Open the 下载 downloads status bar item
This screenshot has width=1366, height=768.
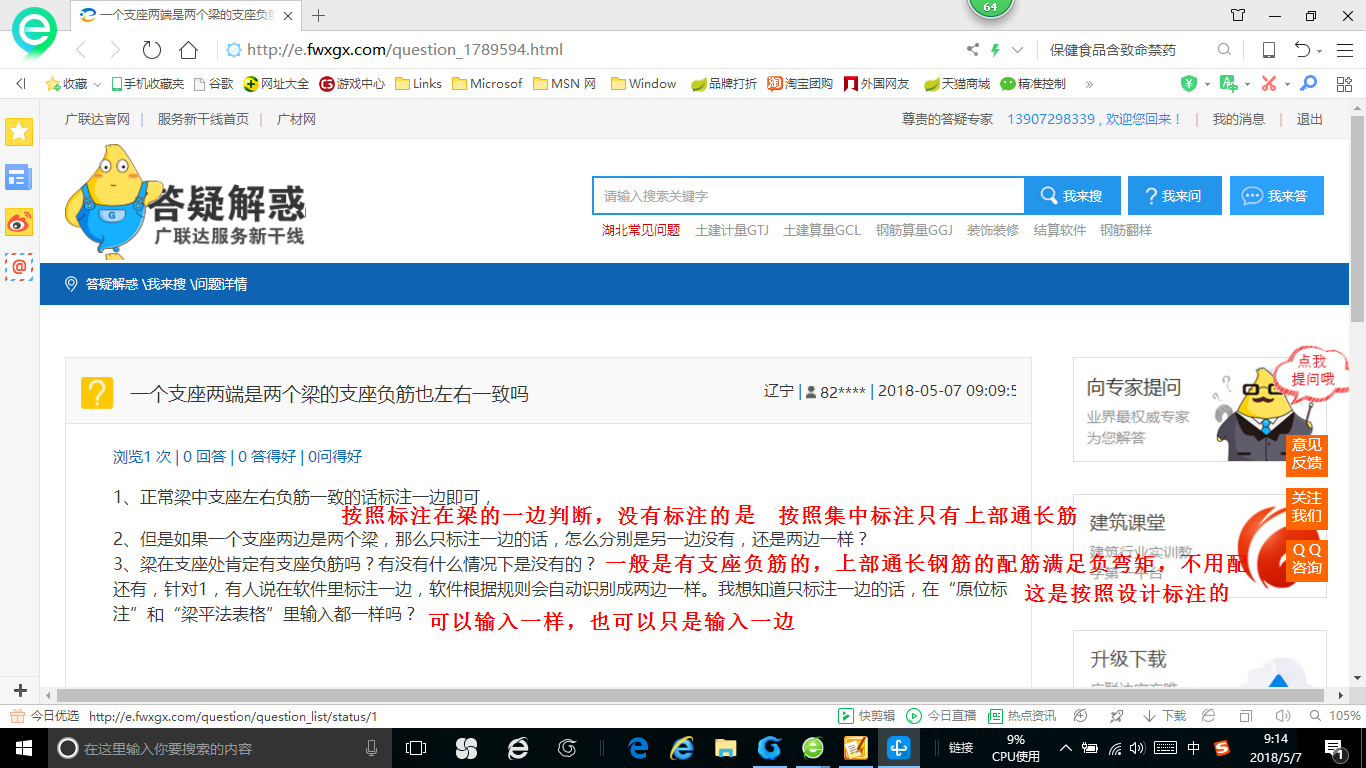point(1163,716)
